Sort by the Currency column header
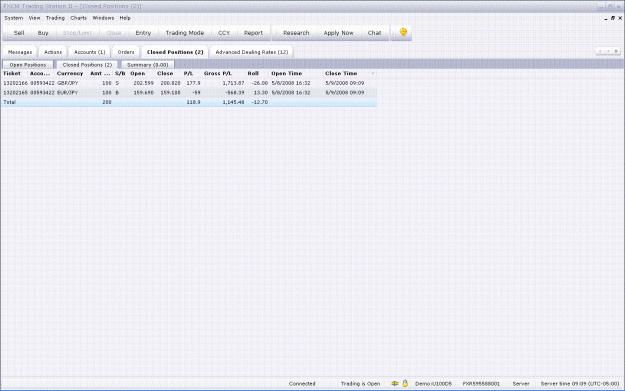This screenshot has width=625, height=391. click(70, 73)
